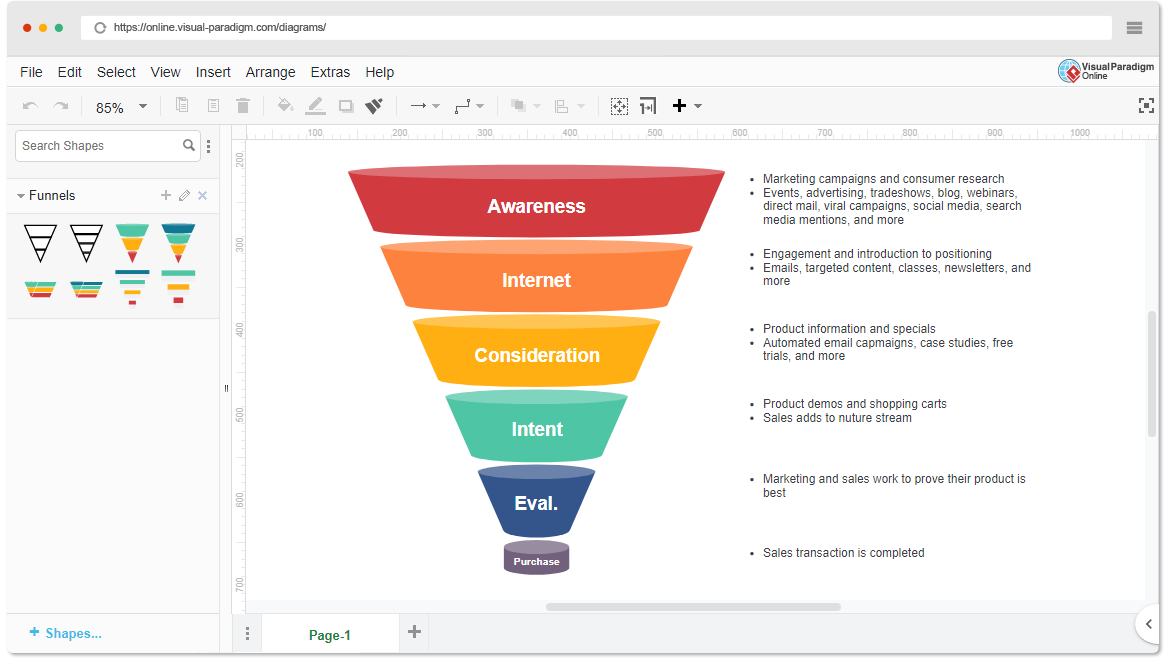Click the Delete trash icon
The height and width of the screenshot is (665, 1170).
pos(243,105)
